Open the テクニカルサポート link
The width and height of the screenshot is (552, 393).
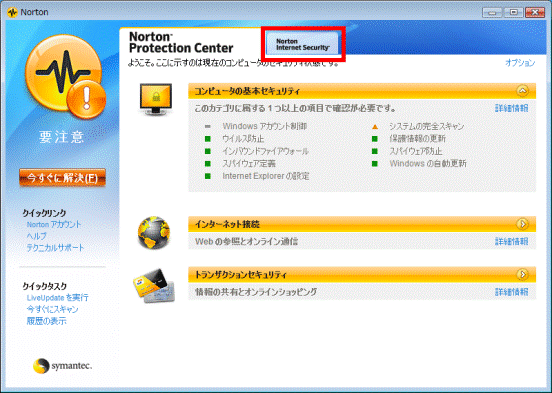(55, 248)
